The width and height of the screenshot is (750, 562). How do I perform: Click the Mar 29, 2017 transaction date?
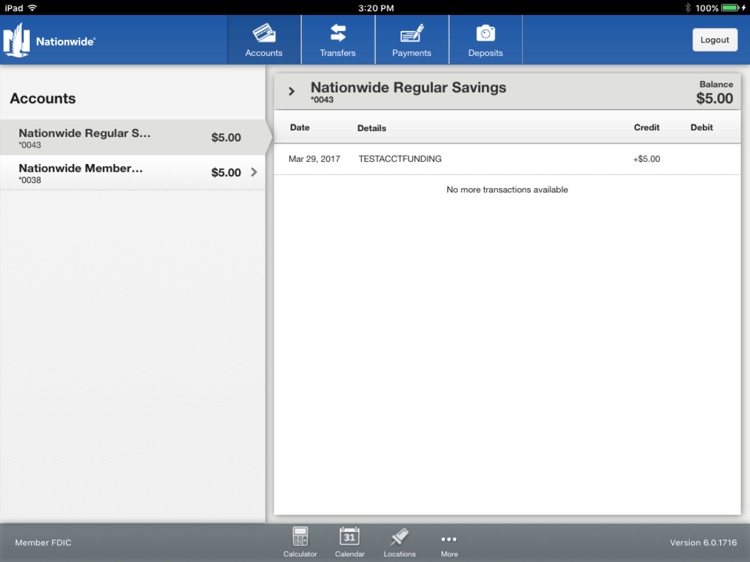[314, 159]
